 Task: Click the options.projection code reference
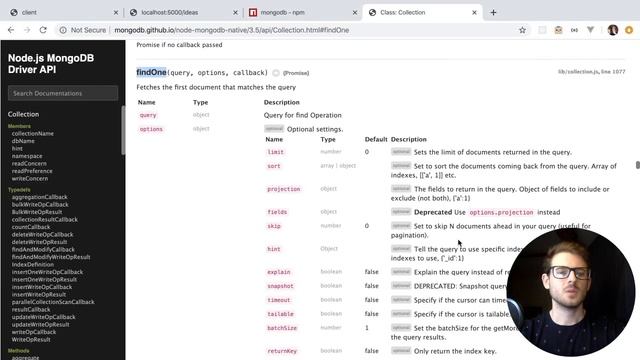pyautogui.click(x=501, y=212)
